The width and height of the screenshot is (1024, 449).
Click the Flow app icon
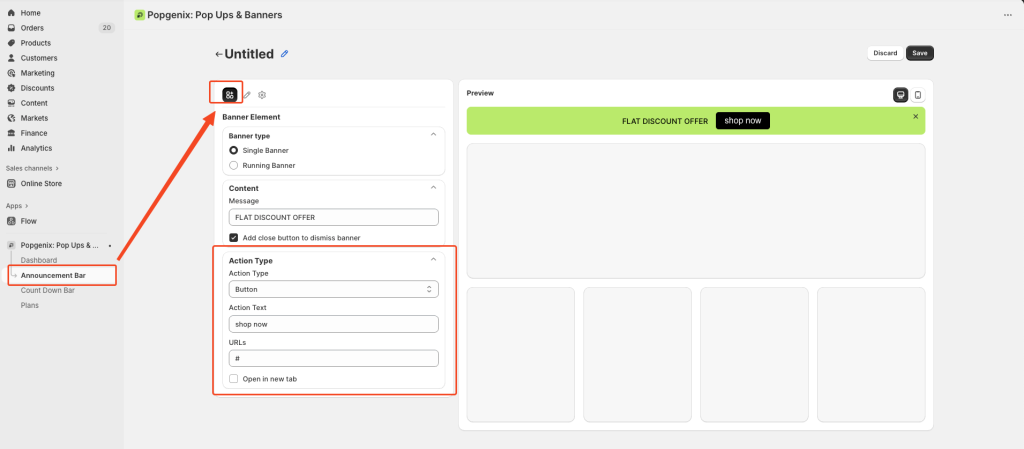(11, 221)
